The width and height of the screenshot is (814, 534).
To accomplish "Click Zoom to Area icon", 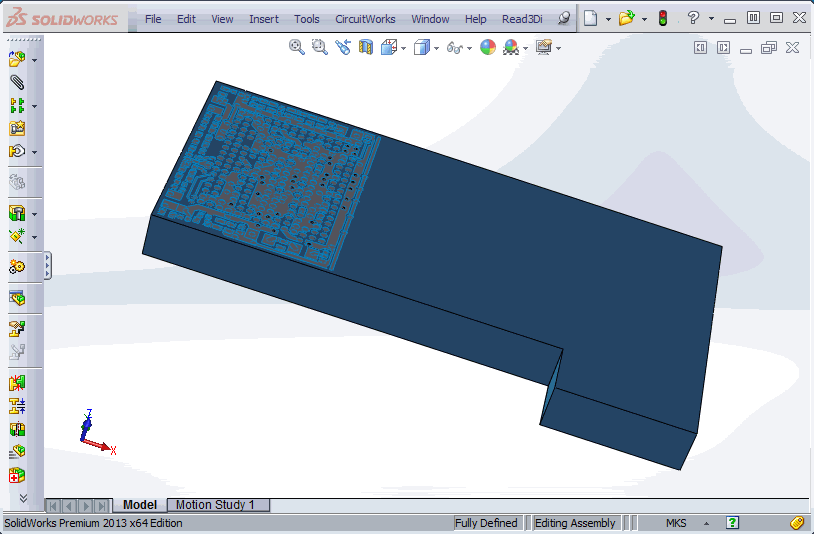I will tap(319, 47).
